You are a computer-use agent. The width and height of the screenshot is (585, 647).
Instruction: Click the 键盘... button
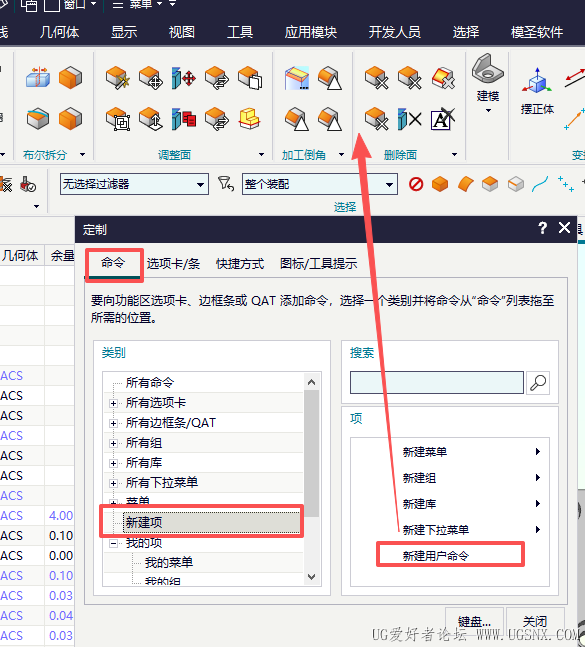(x=474, y=621)
